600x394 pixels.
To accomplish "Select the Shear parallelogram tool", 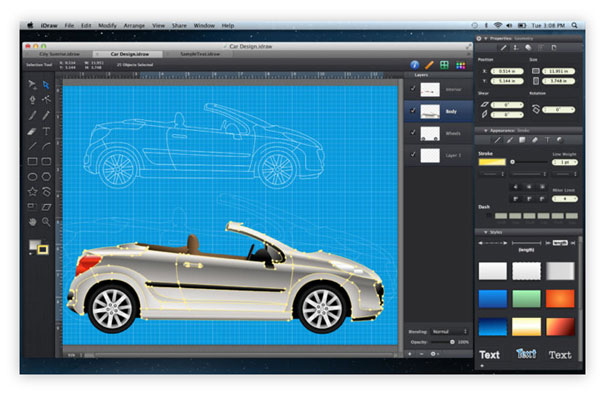I will pos(46,207).
